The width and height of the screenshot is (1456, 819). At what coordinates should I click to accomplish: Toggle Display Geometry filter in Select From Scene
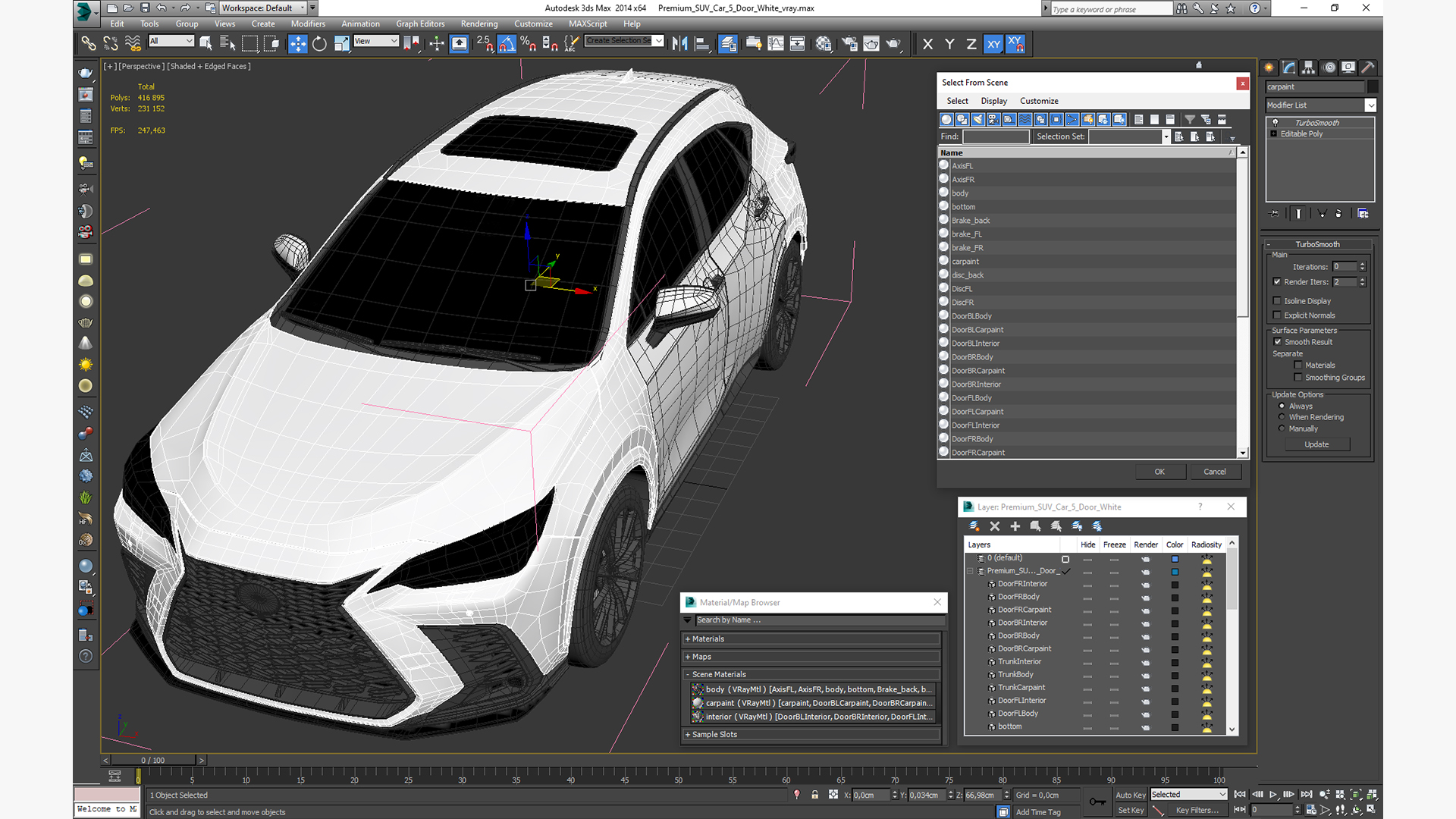[x=946, y=119]
